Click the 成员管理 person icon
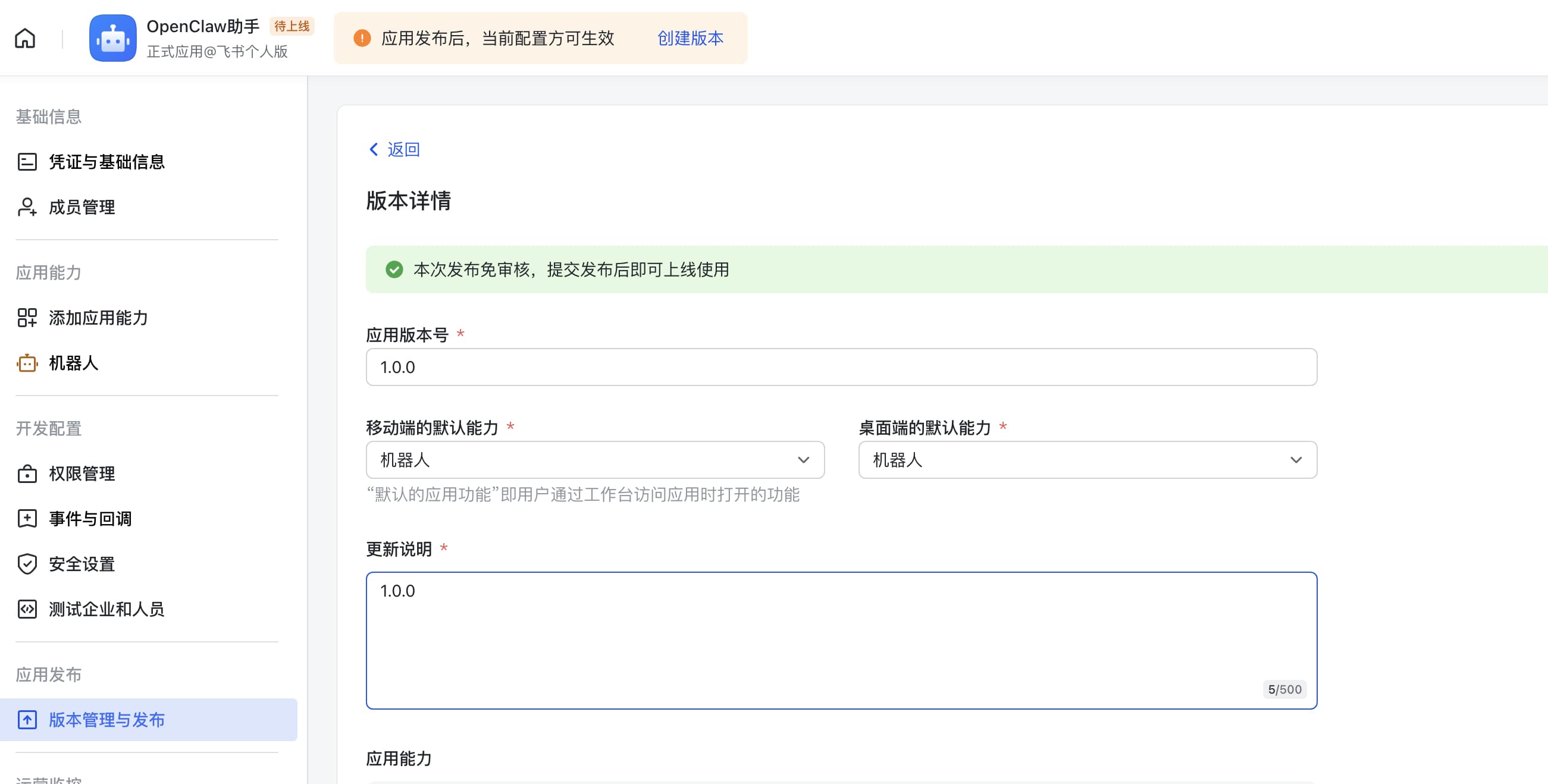The width and height of the screenshot is (1548, 784). tap(27, 206)
